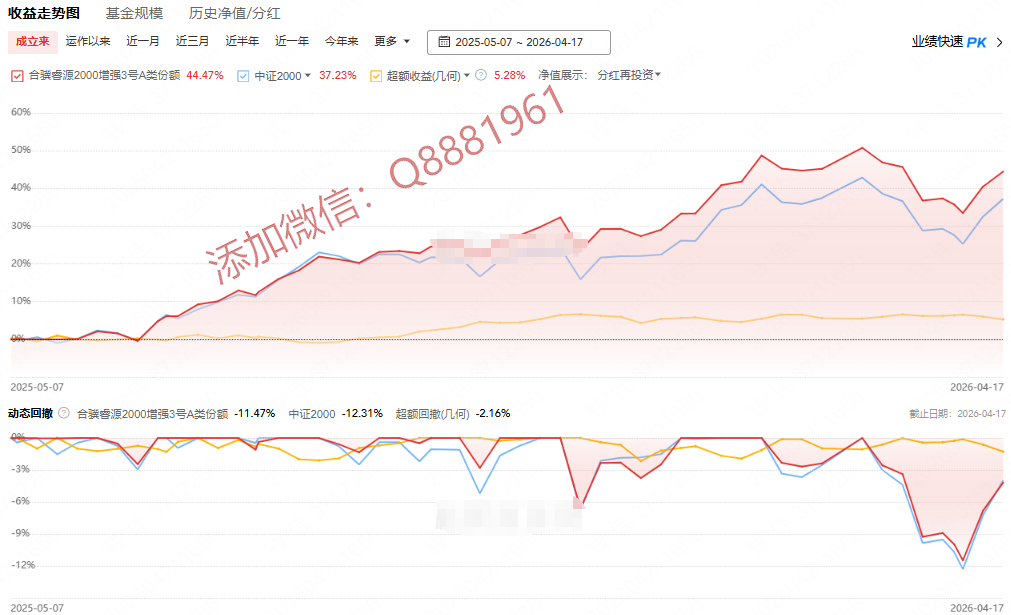Click the help icon beside 超额收益(几何)
The image size is (1011, 615).
(x=481, y=75)
